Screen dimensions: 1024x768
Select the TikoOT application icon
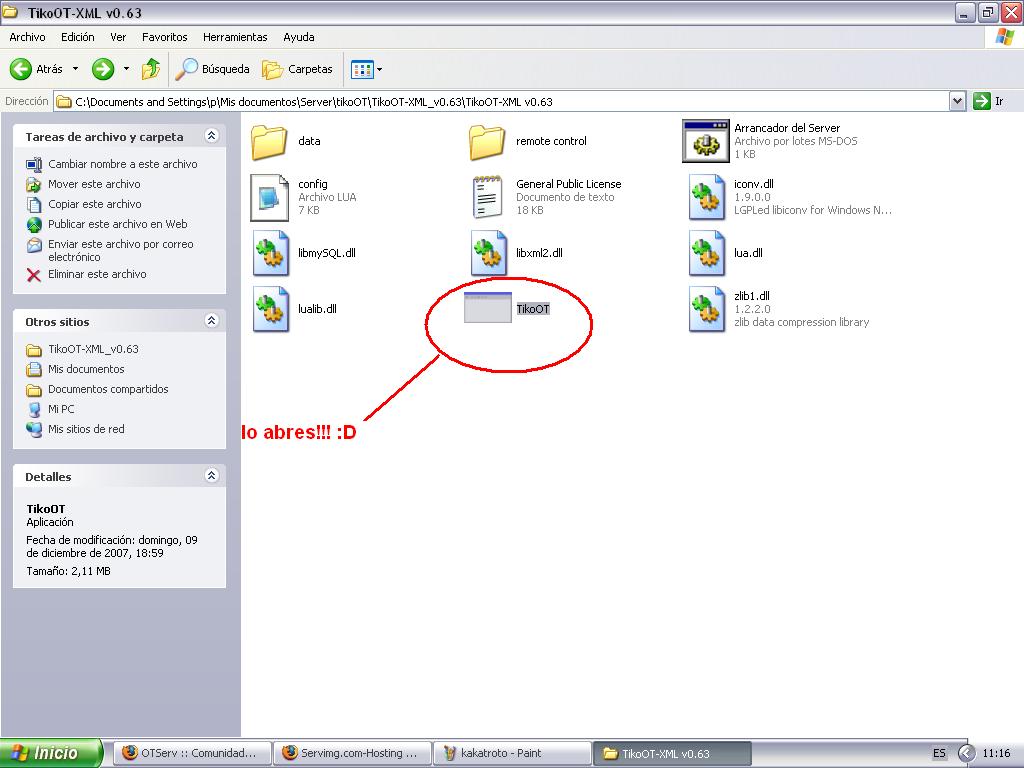(488, 308)
